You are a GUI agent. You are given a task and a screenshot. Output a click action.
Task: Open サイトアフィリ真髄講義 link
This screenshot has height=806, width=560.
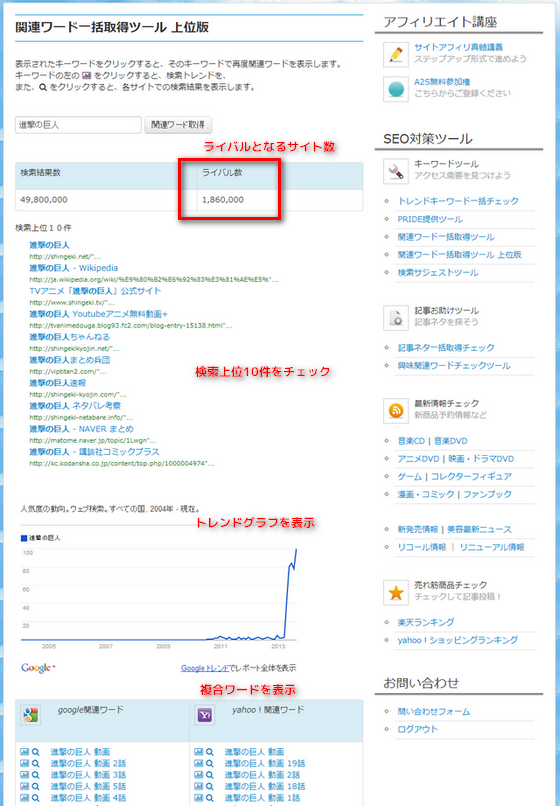point(459,47)
